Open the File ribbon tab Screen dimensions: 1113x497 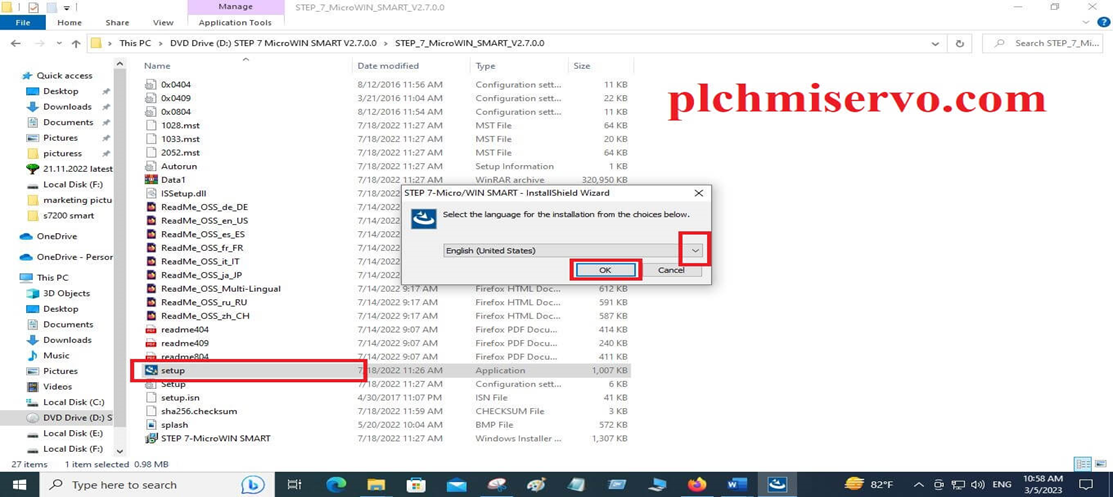point(23,23)
